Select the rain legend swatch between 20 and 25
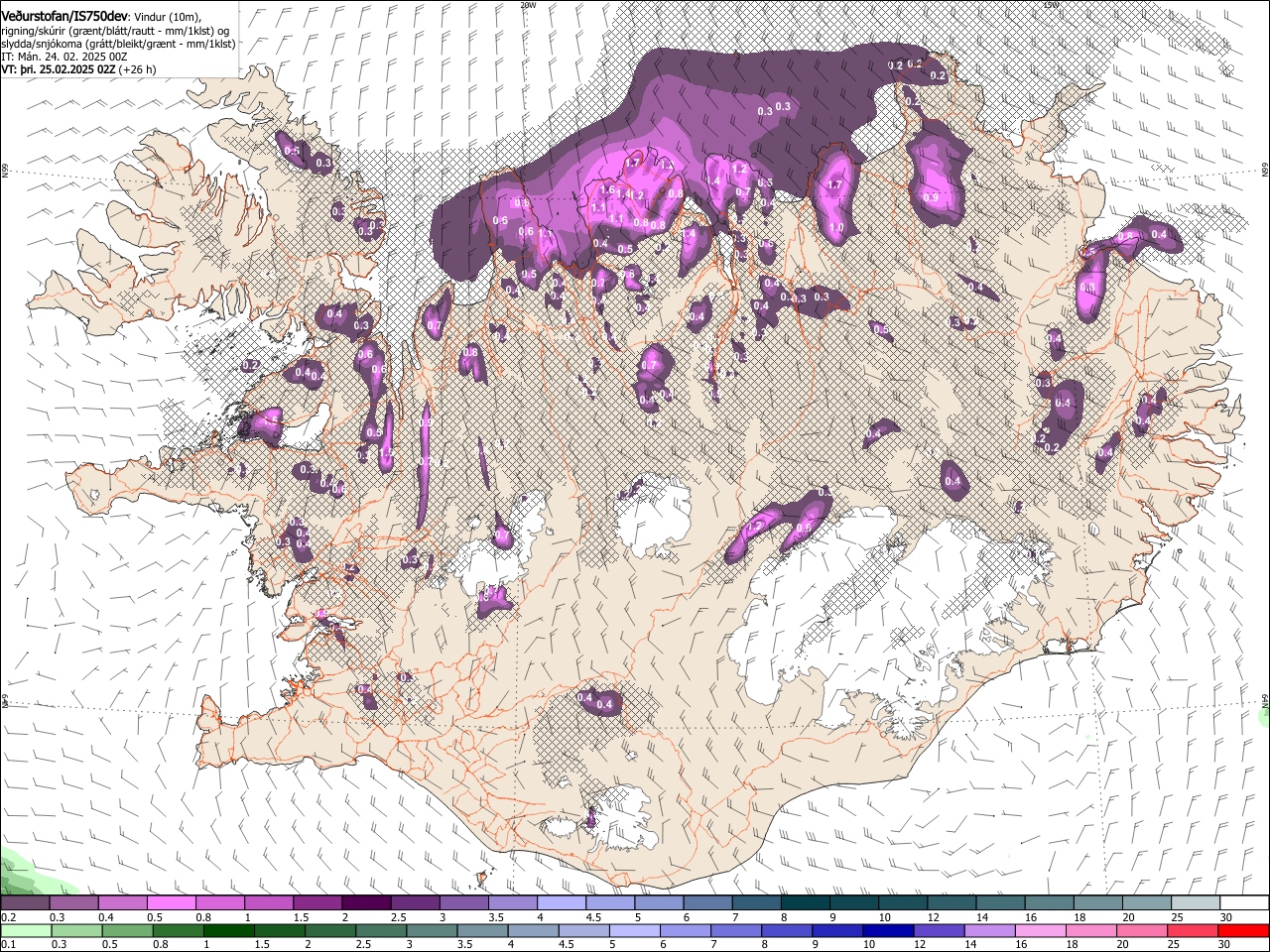This screenshot has width=1270, height=952. (1140, 931)
